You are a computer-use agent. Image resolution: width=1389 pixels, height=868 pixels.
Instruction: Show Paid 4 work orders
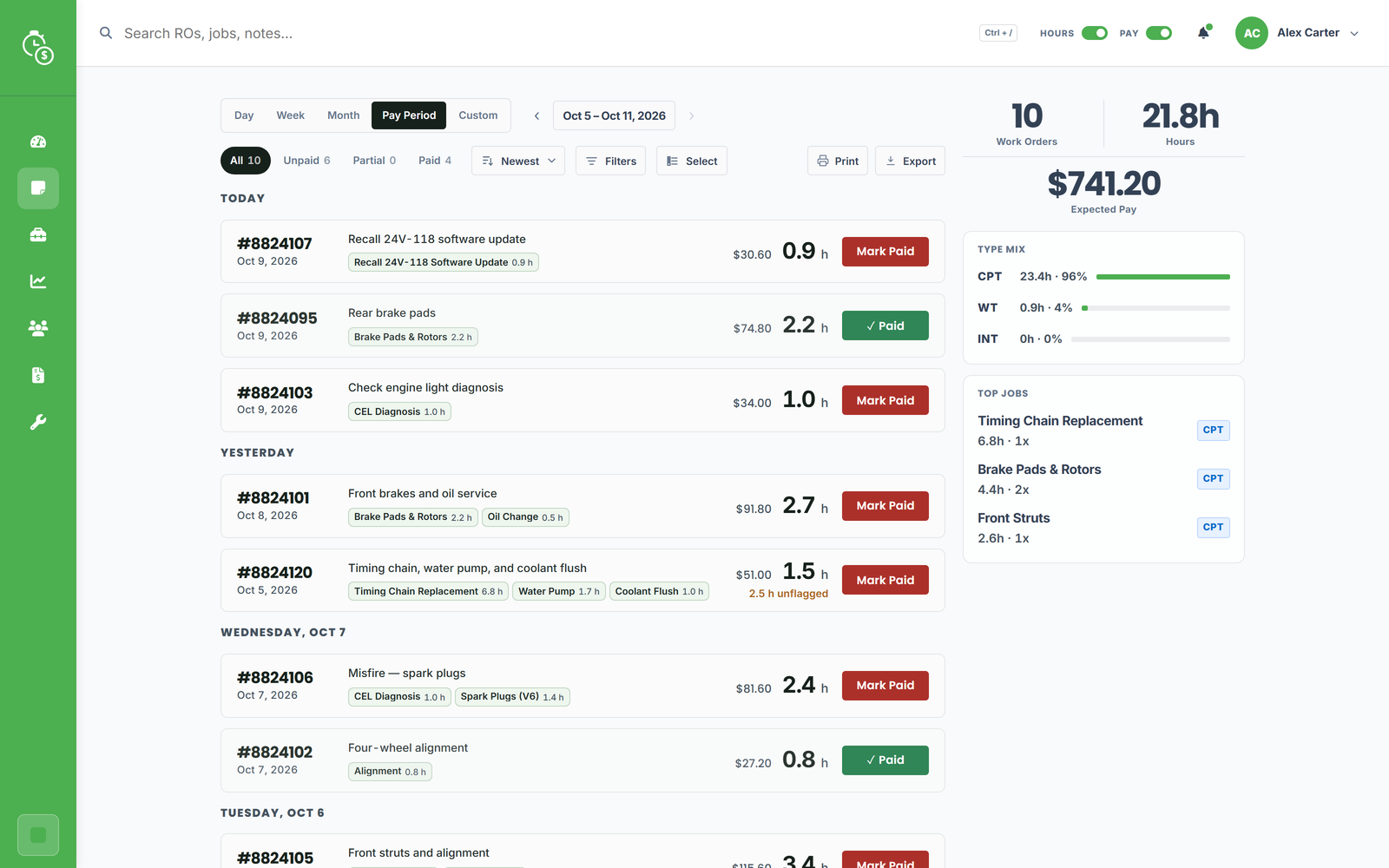435,161
